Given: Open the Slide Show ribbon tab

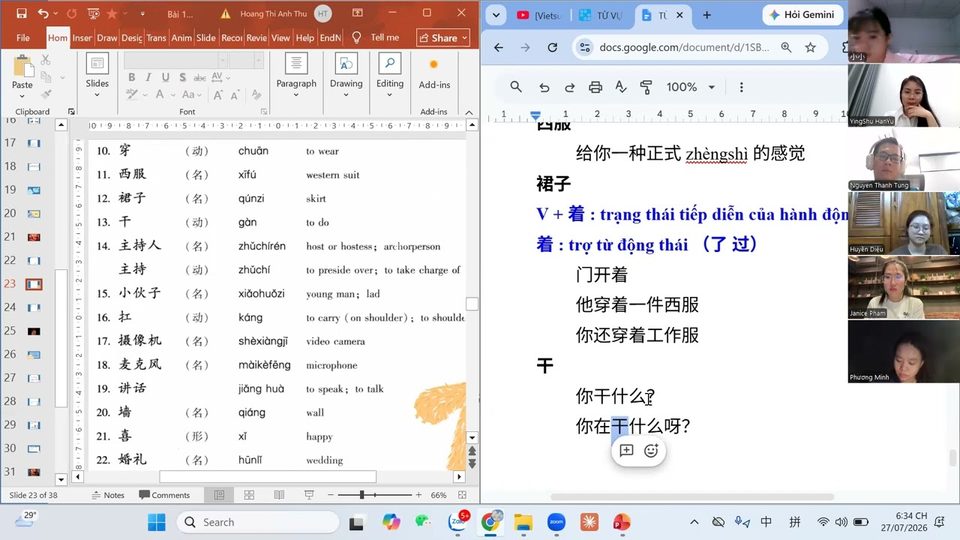Looking at the screenshot, I should point(206,37).
